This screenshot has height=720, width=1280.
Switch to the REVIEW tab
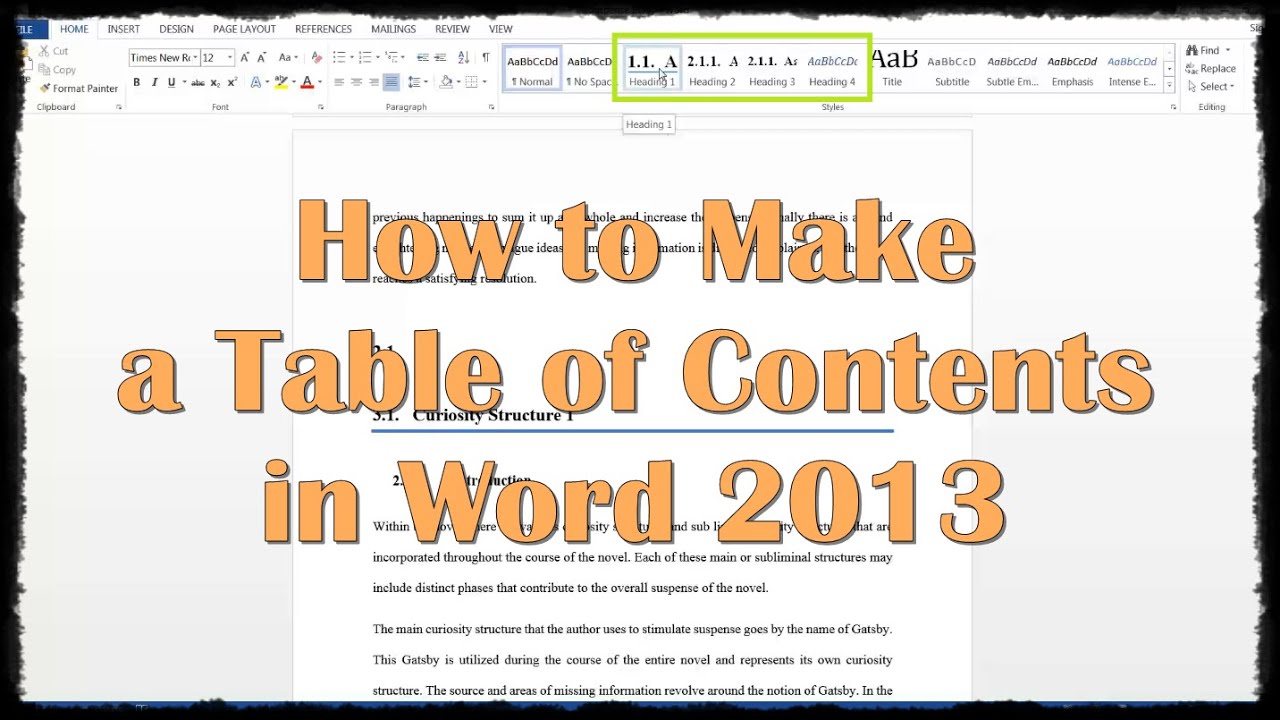pyautogui.click(x=452, y=29)
